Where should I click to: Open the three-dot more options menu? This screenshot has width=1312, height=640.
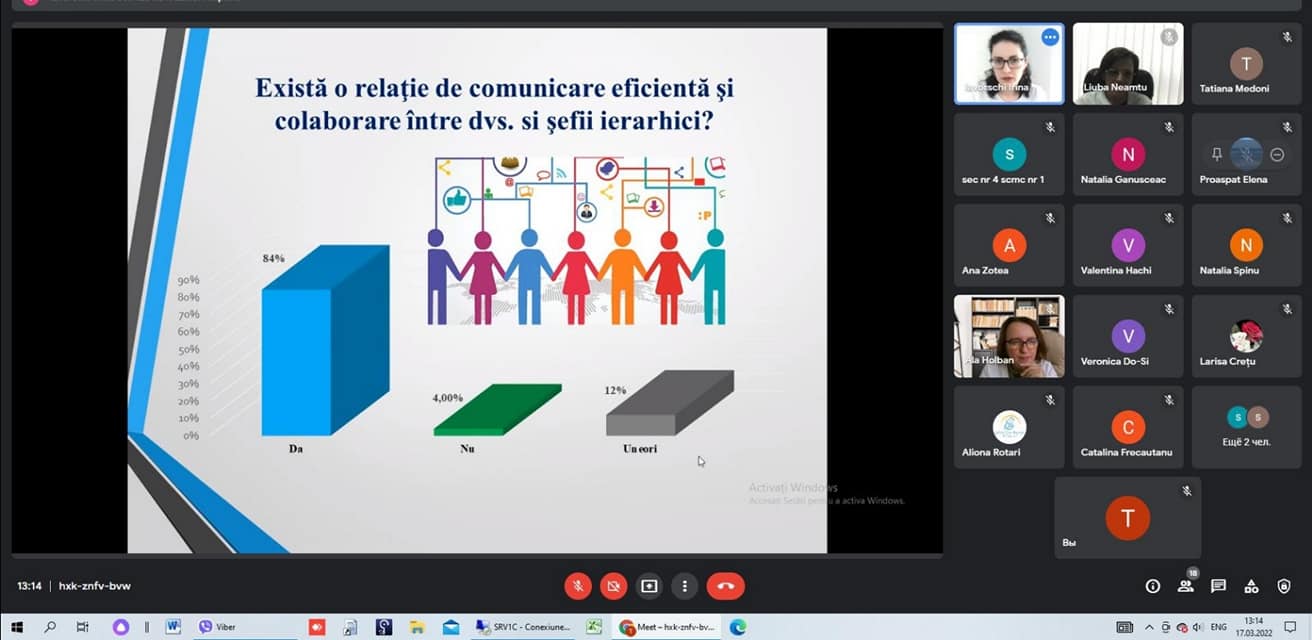(x=684, y=586)
